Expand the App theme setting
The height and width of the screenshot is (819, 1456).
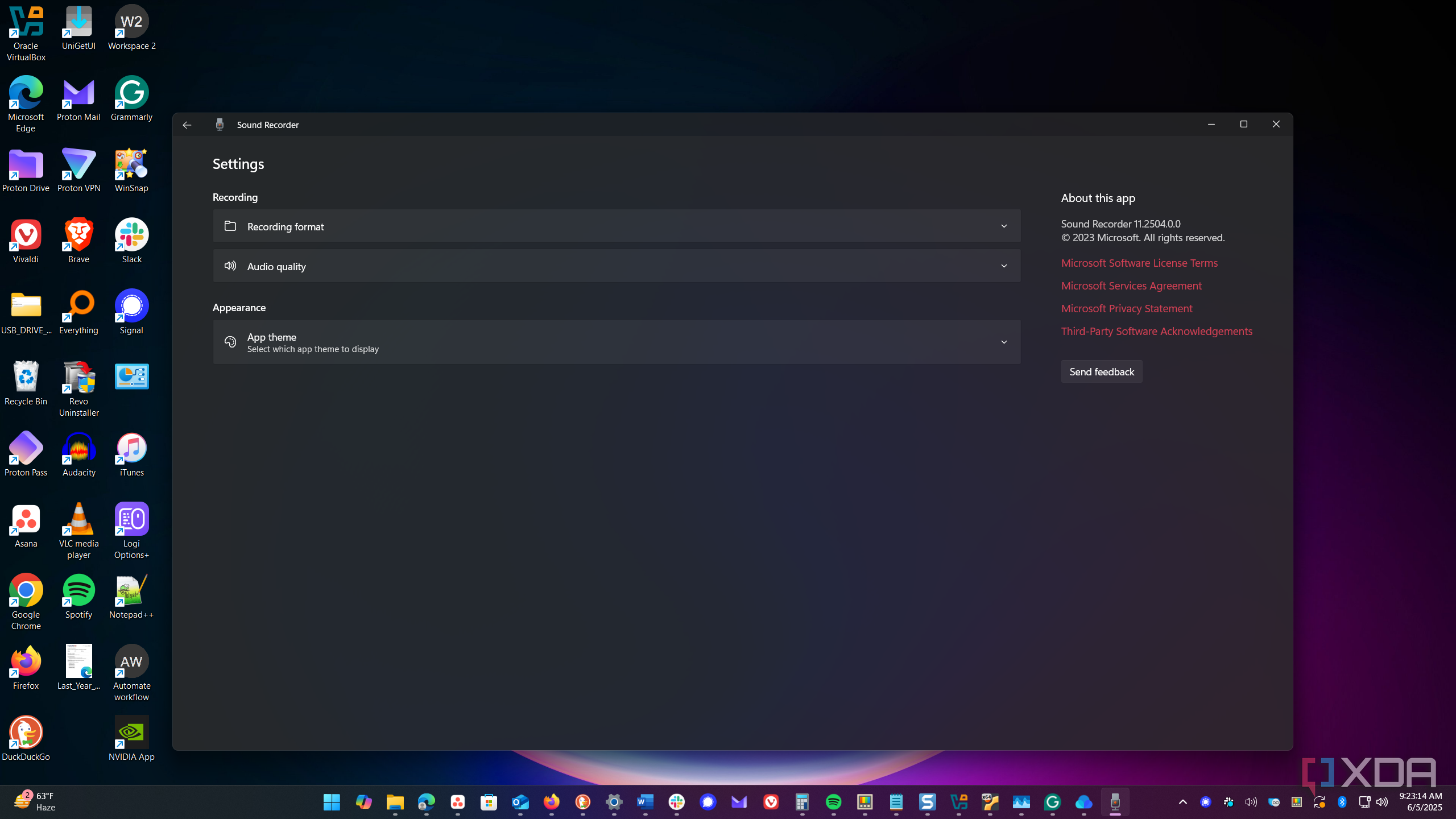tap(617, 342)
